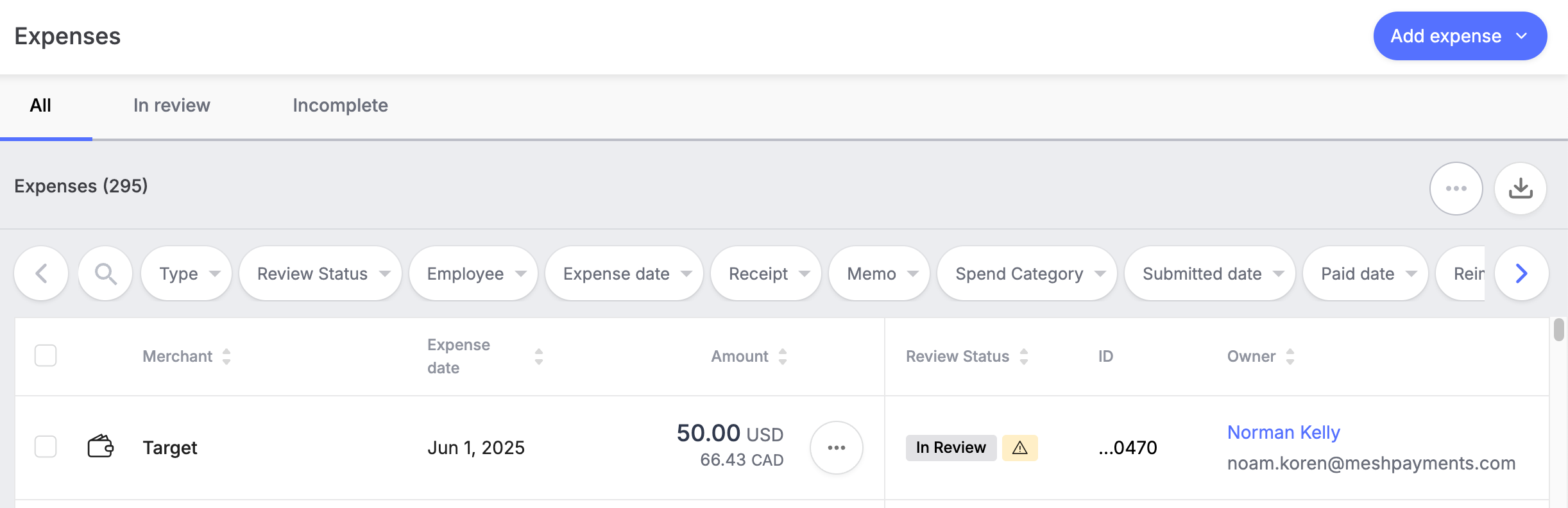Image resolution: width=1568 pixels, height=508 pixels.
Task: Switch to the In review tab
Action: tap(171, 105)
